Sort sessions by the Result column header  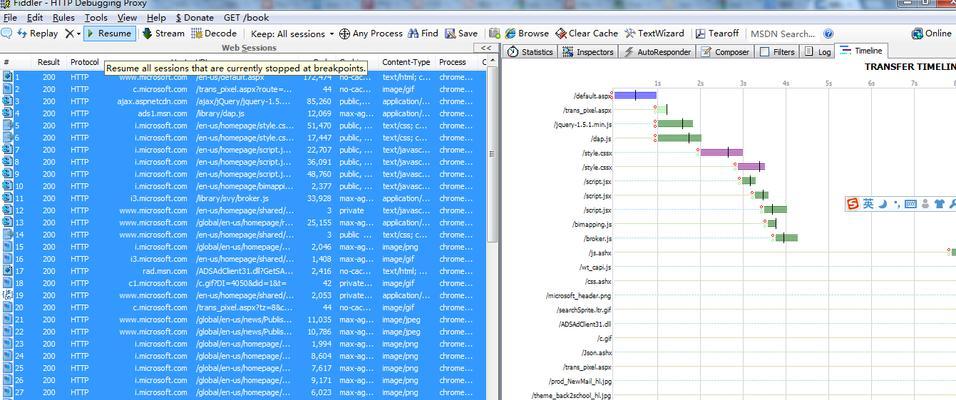click(x=48, y=62)
